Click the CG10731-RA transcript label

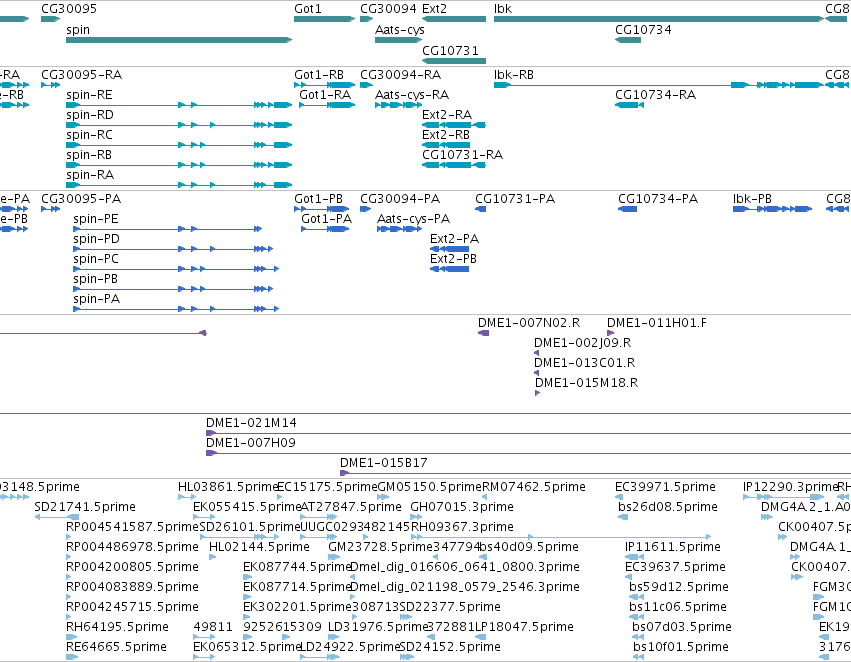tap(462, 155)
